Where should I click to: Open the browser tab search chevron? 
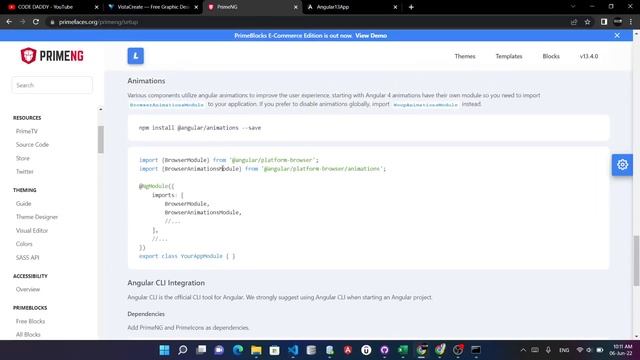573,7
